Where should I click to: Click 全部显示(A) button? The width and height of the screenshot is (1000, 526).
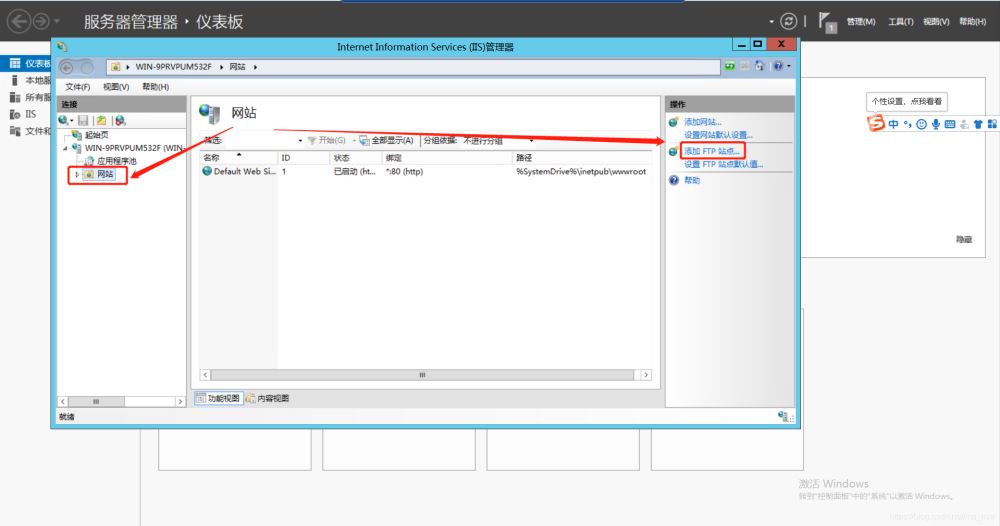pos(386,140)
